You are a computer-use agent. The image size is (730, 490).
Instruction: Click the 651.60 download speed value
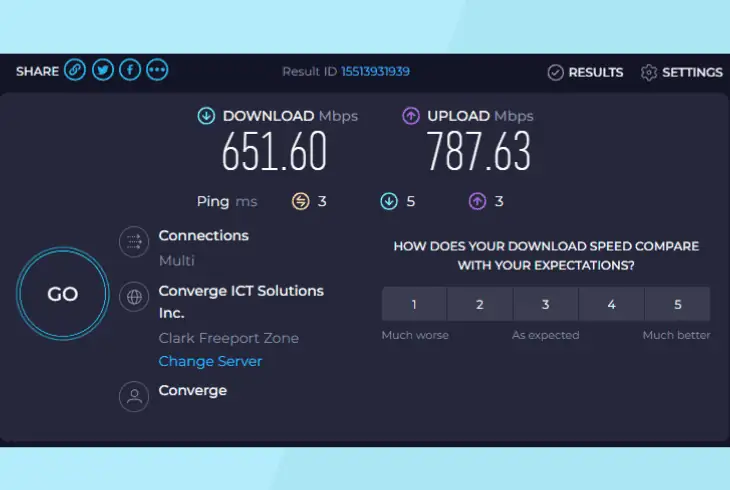point(274,151)
